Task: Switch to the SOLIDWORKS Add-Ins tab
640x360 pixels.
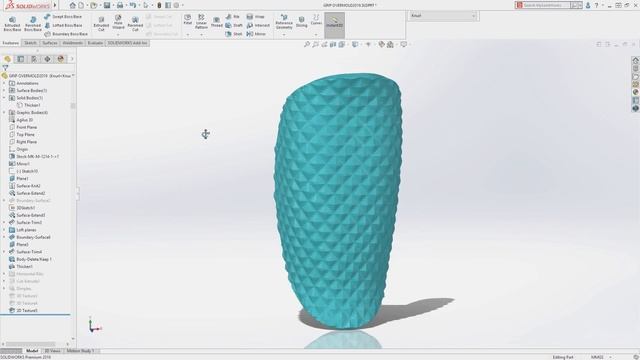Action: 127,43
